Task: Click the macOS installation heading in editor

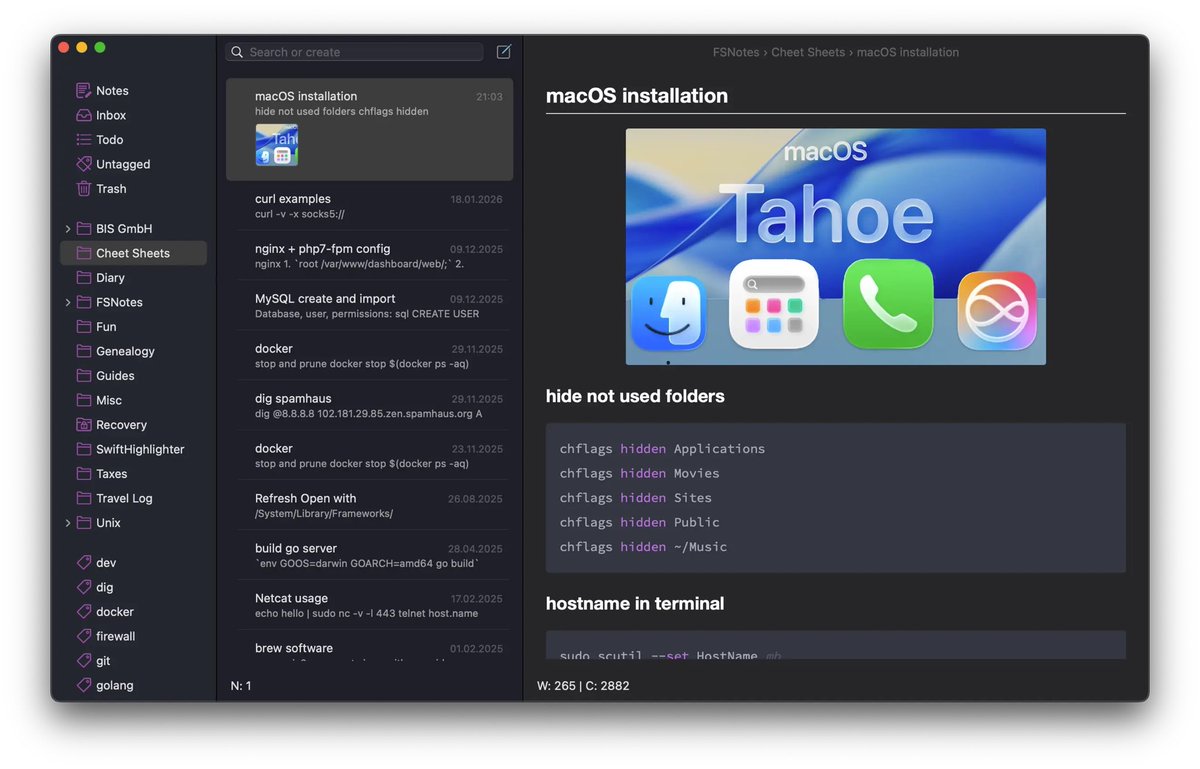Action: pos(637,96)
